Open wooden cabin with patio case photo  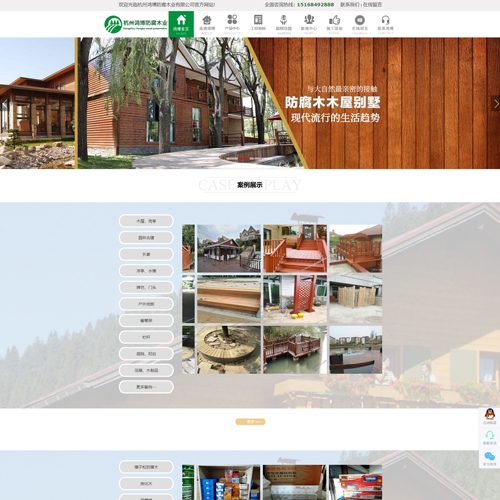click(229, 248)
